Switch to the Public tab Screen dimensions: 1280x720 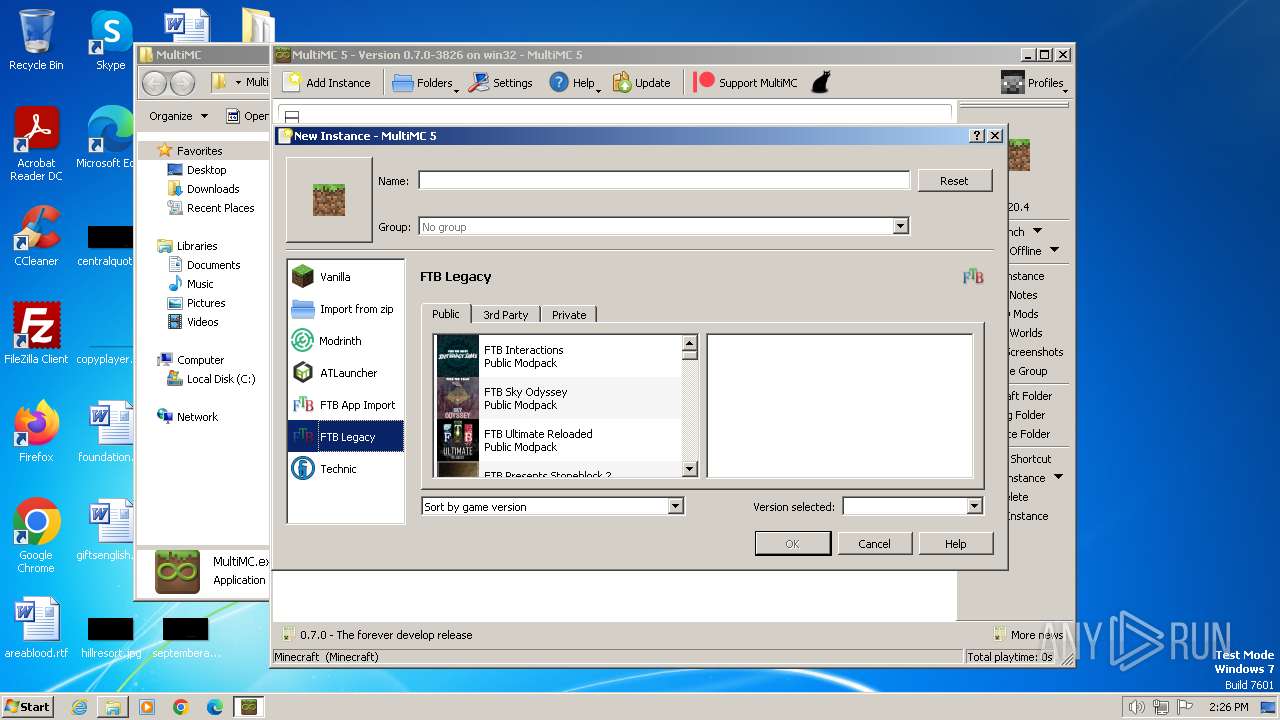click(445, 314)
